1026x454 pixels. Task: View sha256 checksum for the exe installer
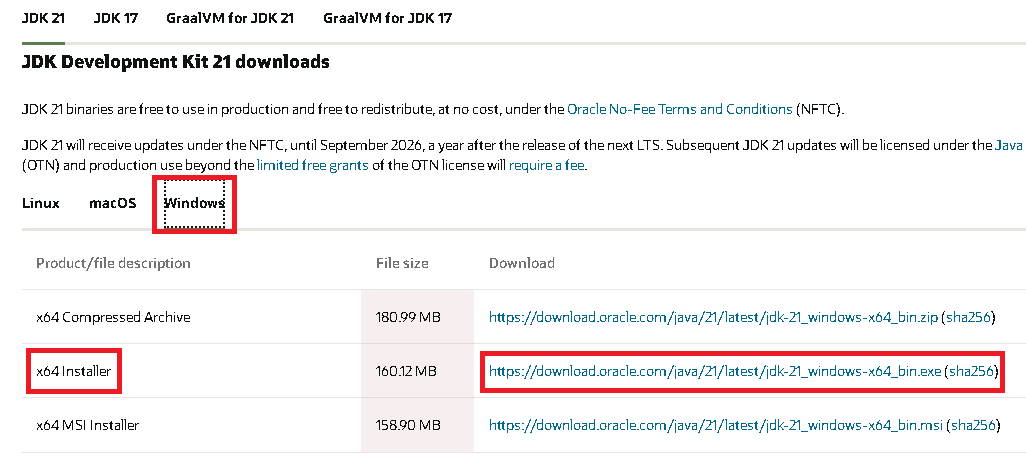pos(973,371)
